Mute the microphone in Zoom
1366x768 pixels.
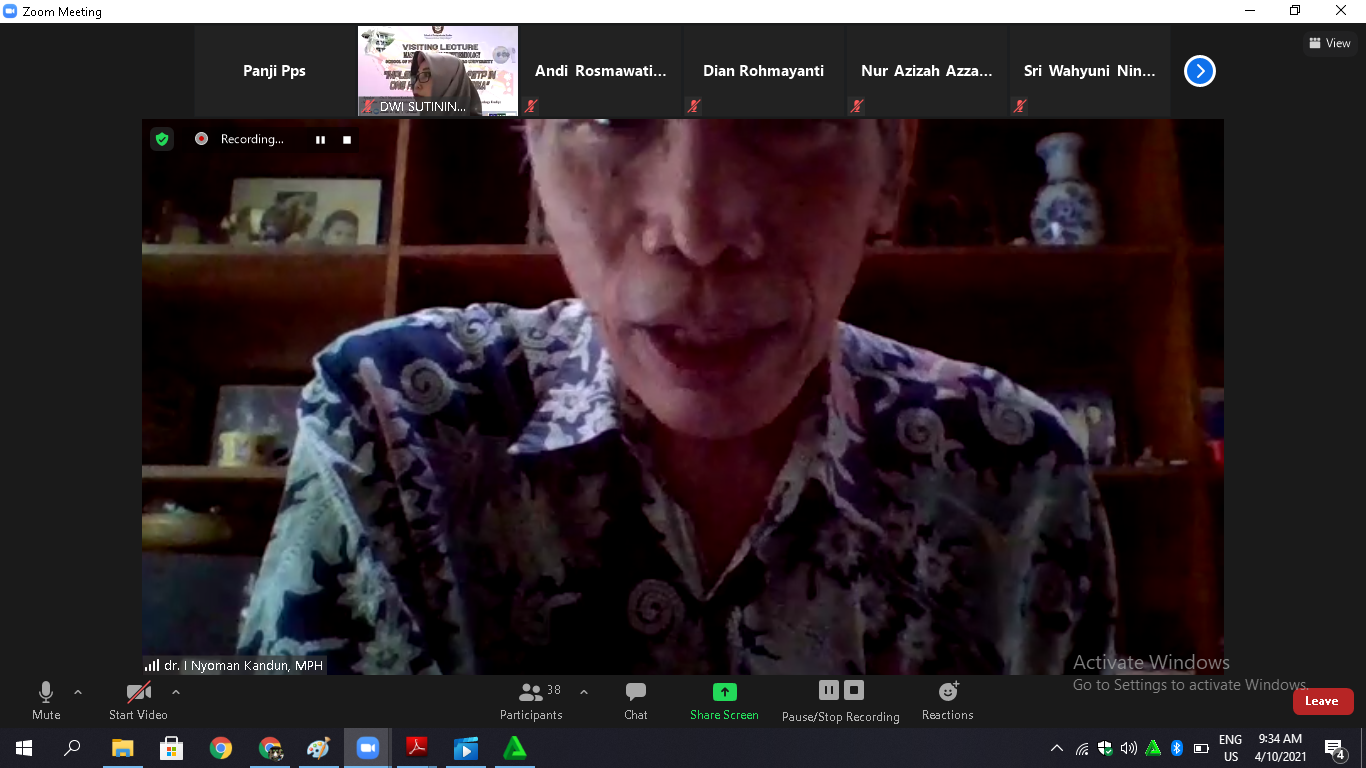coord(46,700)
